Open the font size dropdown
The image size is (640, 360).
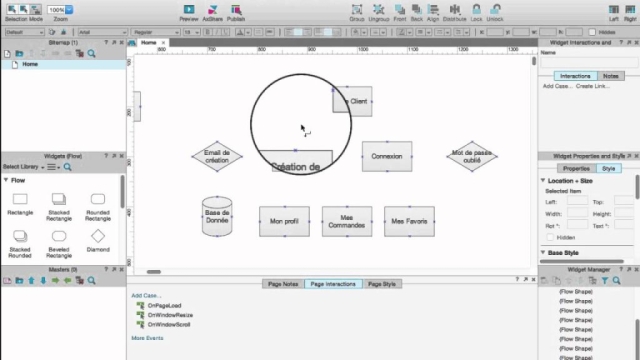(x=191, y=32)
